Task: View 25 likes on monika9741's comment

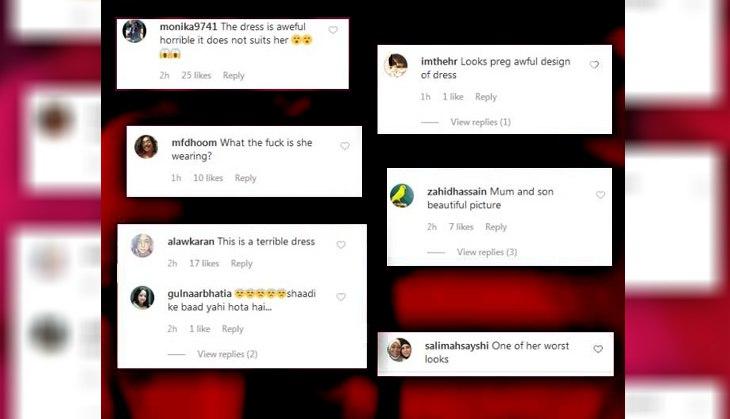Action: (196, 75)
